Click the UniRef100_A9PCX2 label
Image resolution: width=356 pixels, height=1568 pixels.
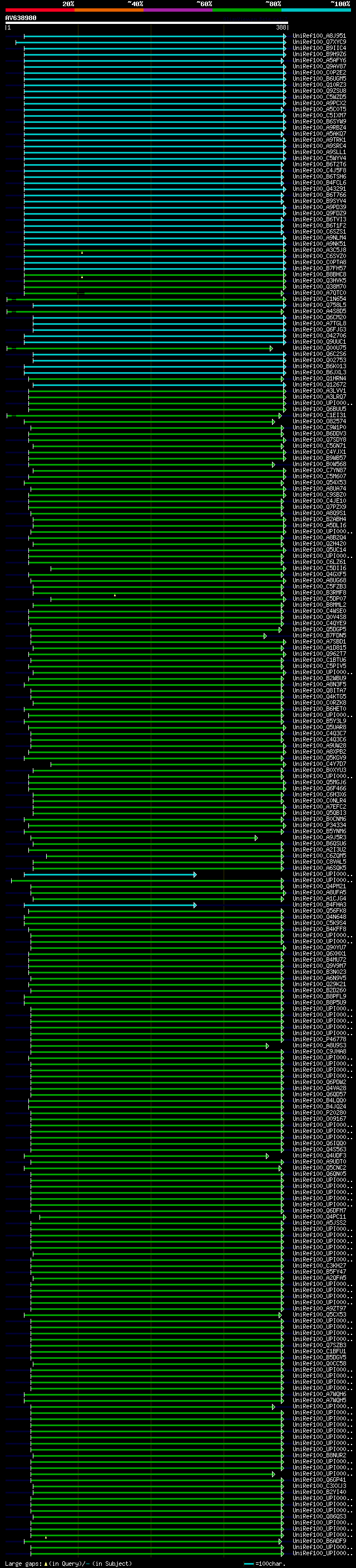(319, 103)
